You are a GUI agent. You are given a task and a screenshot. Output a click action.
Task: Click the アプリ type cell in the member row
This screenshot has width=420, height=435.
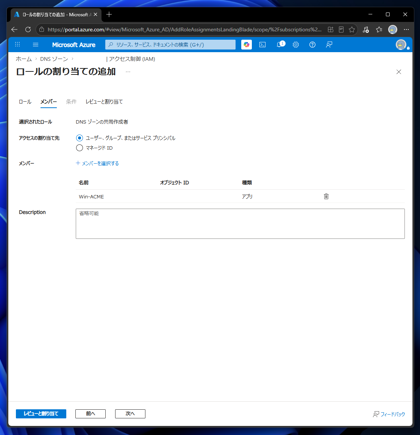pos(247,197)
